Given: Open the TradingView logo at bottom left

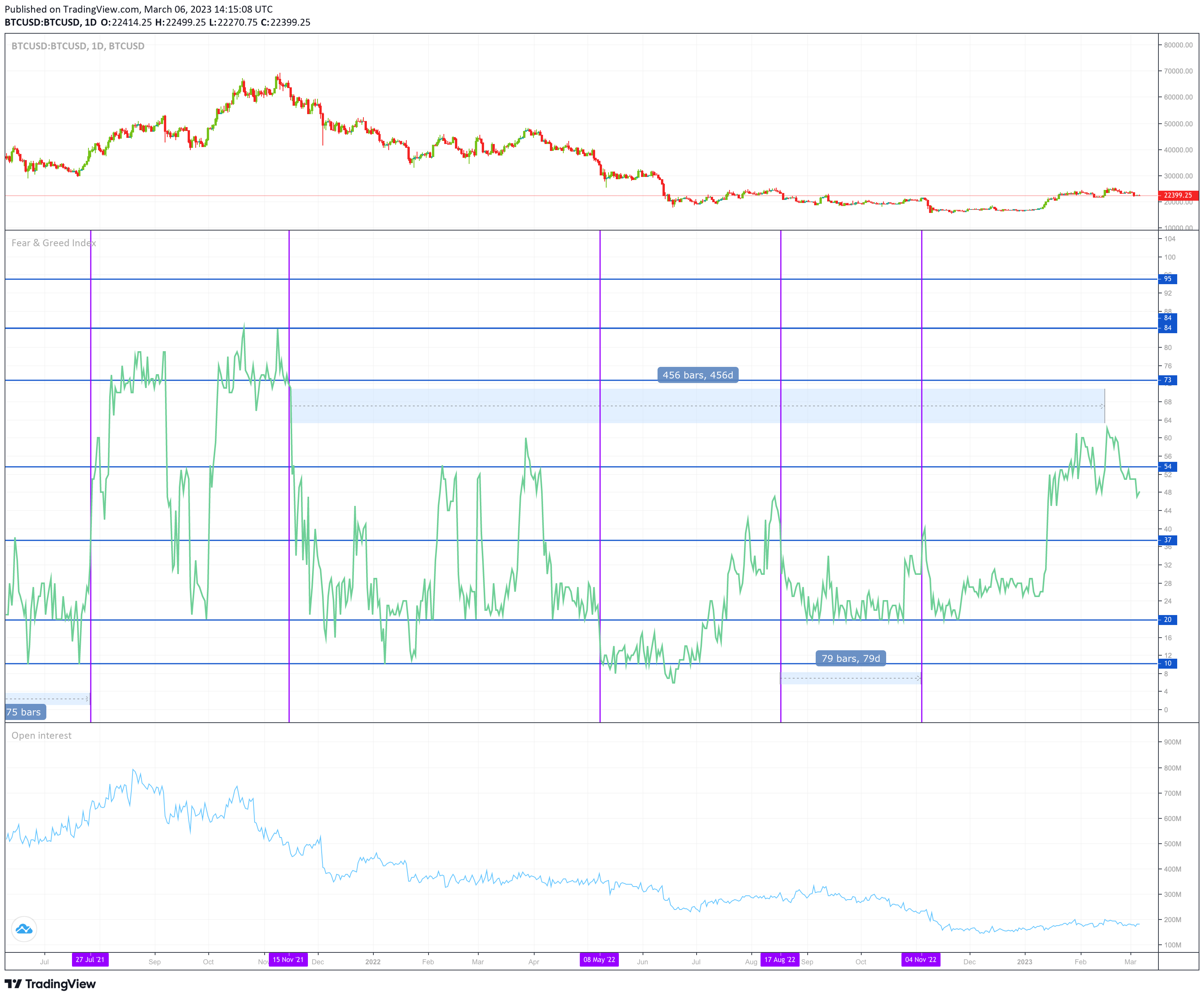Looking at the screenshot, I should tap(51, 984).
